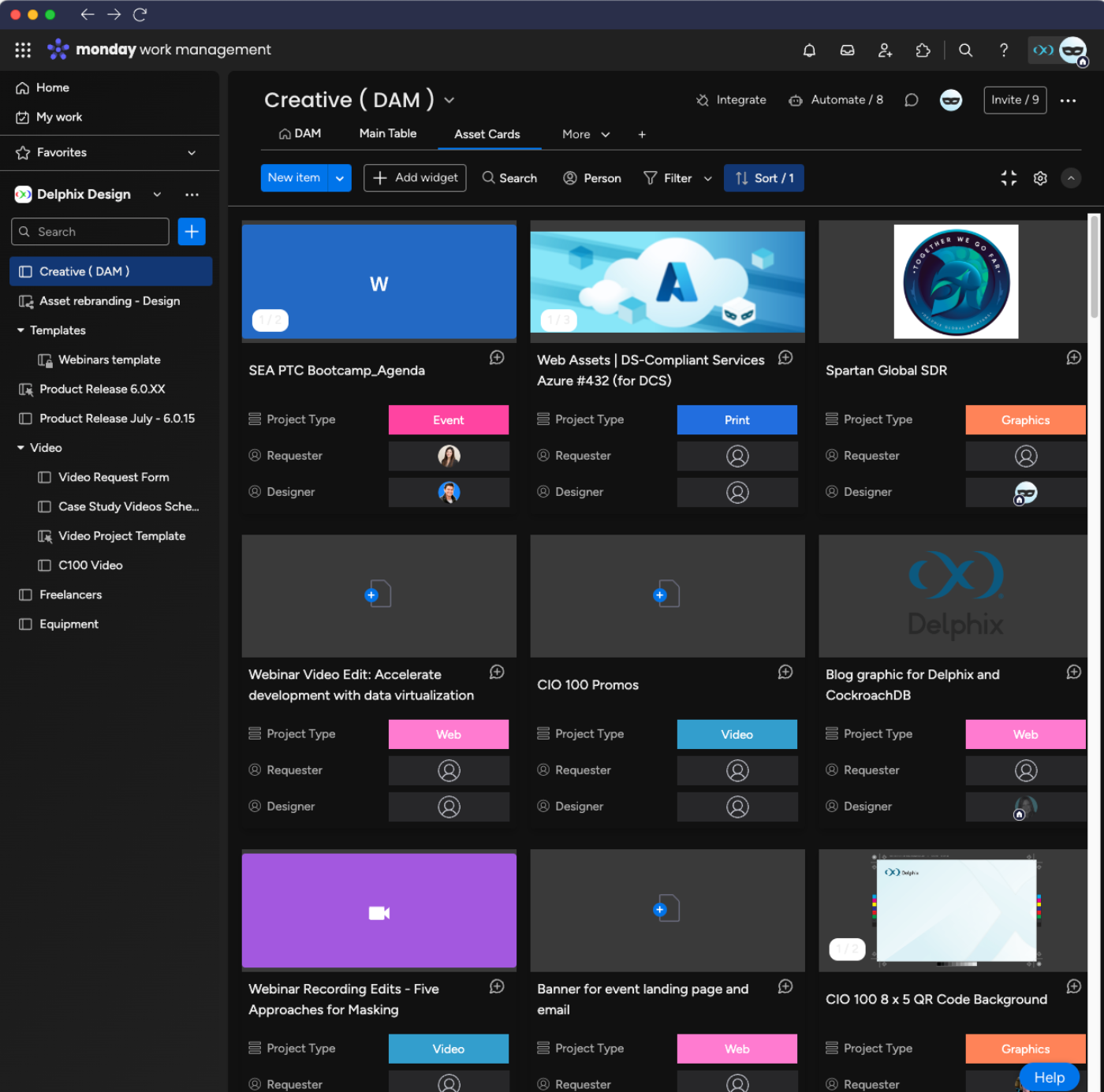Screen dimensions: 1104x1092
Task: Open updates for CIO 100 Promos card
Action: coord(785,672)
